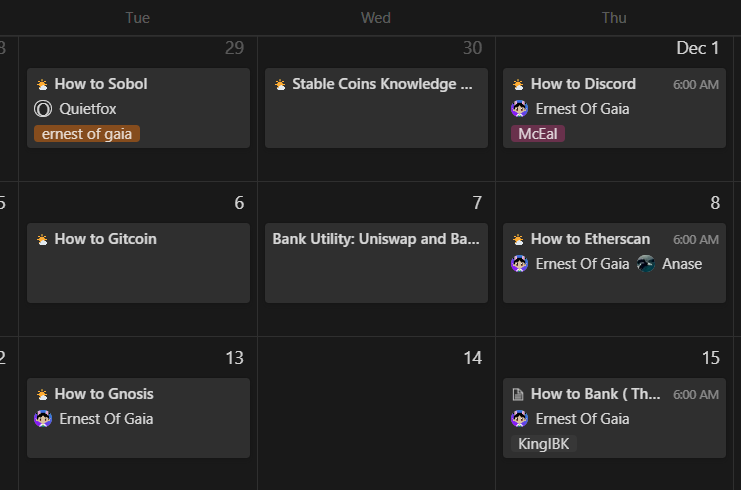Click the sun icon beside How to Sobol

tap(42, 85)
